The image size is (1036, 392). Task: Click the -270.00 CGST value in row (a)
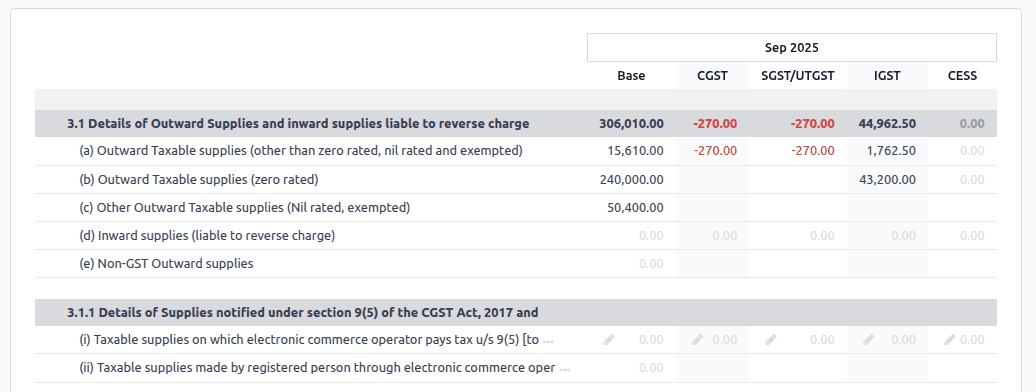coord(715,151)
